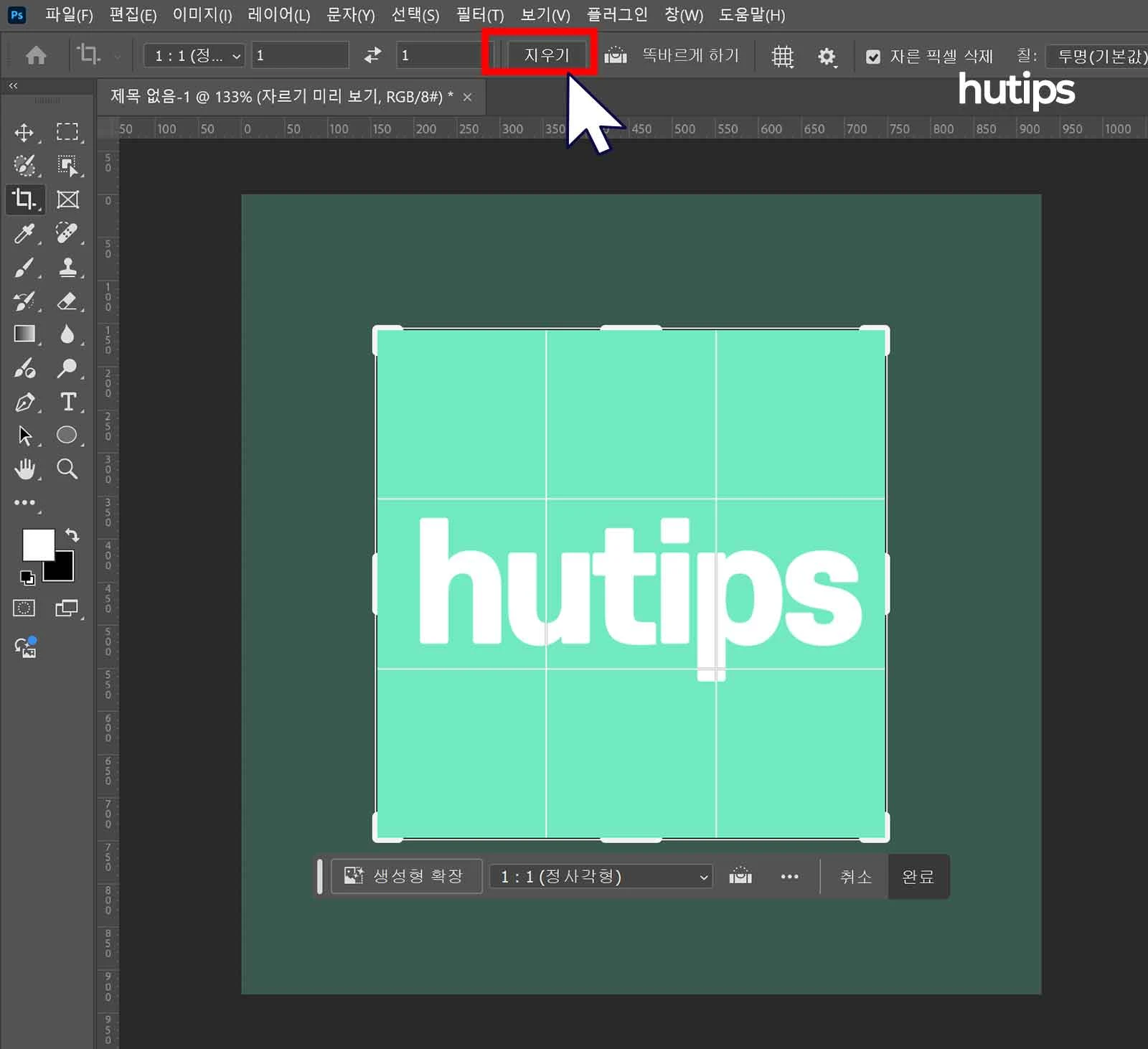Select the Path Selection tool
The image size is (1148, 1049).
(x=24, y=436)
